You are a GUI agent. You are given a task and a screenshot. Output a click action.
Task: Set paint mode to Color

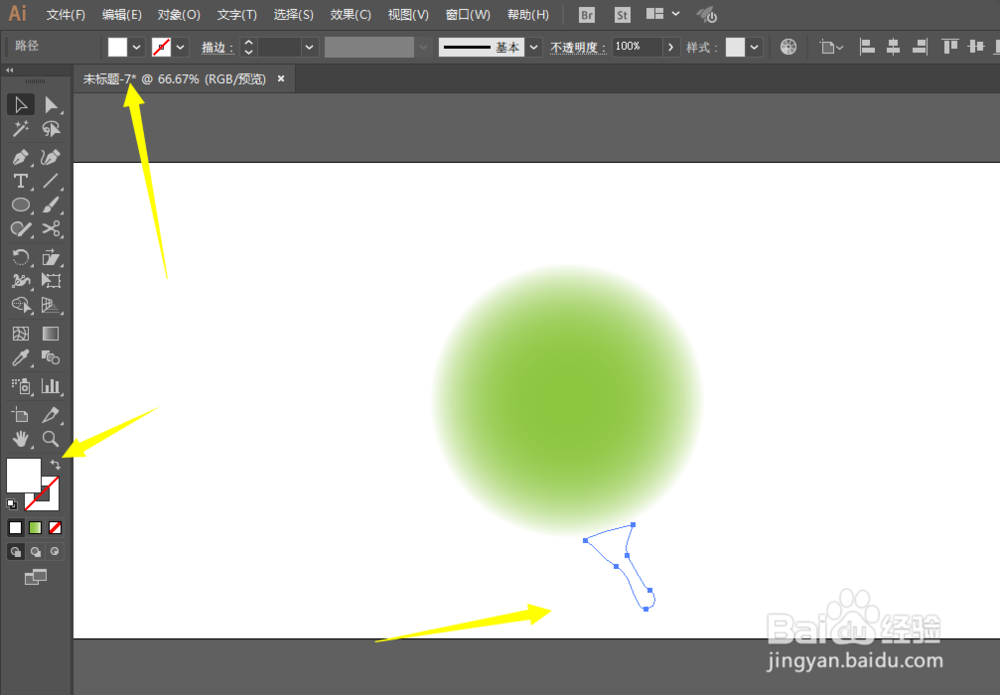pyautogui.click(x=15, y=528)
